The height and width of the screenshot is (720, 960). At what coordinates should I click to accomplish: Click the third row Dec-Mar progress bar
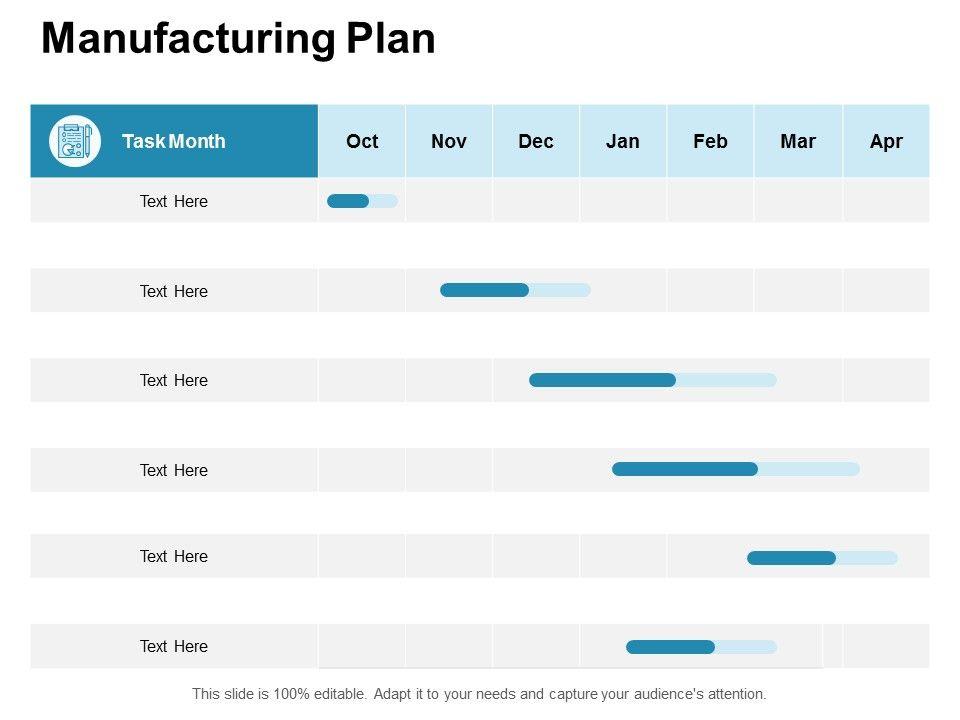click(x=652, y=380)
